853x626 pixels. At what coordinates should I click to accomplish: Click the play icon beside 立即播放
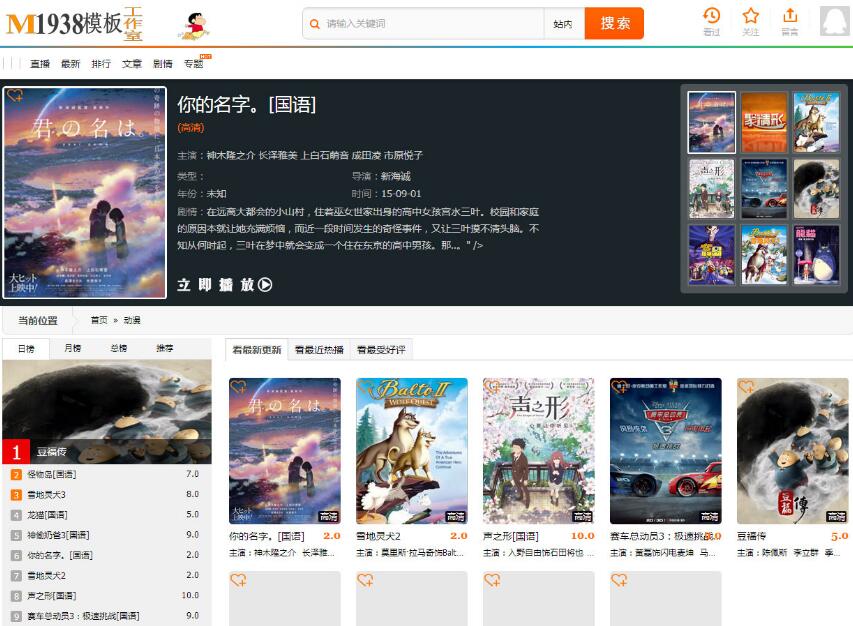pyautogui.click(x=265, y=285)
